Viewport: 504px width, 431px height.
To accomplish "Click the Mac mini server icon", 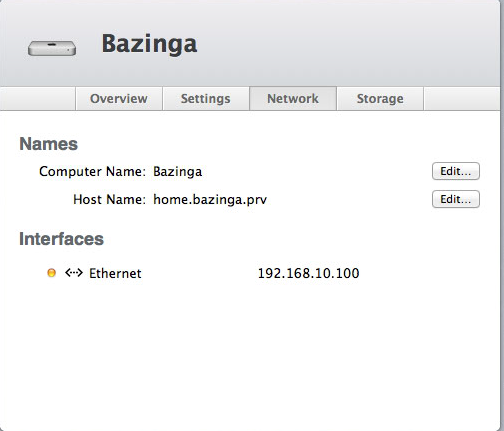I will [x=52, y=48].
